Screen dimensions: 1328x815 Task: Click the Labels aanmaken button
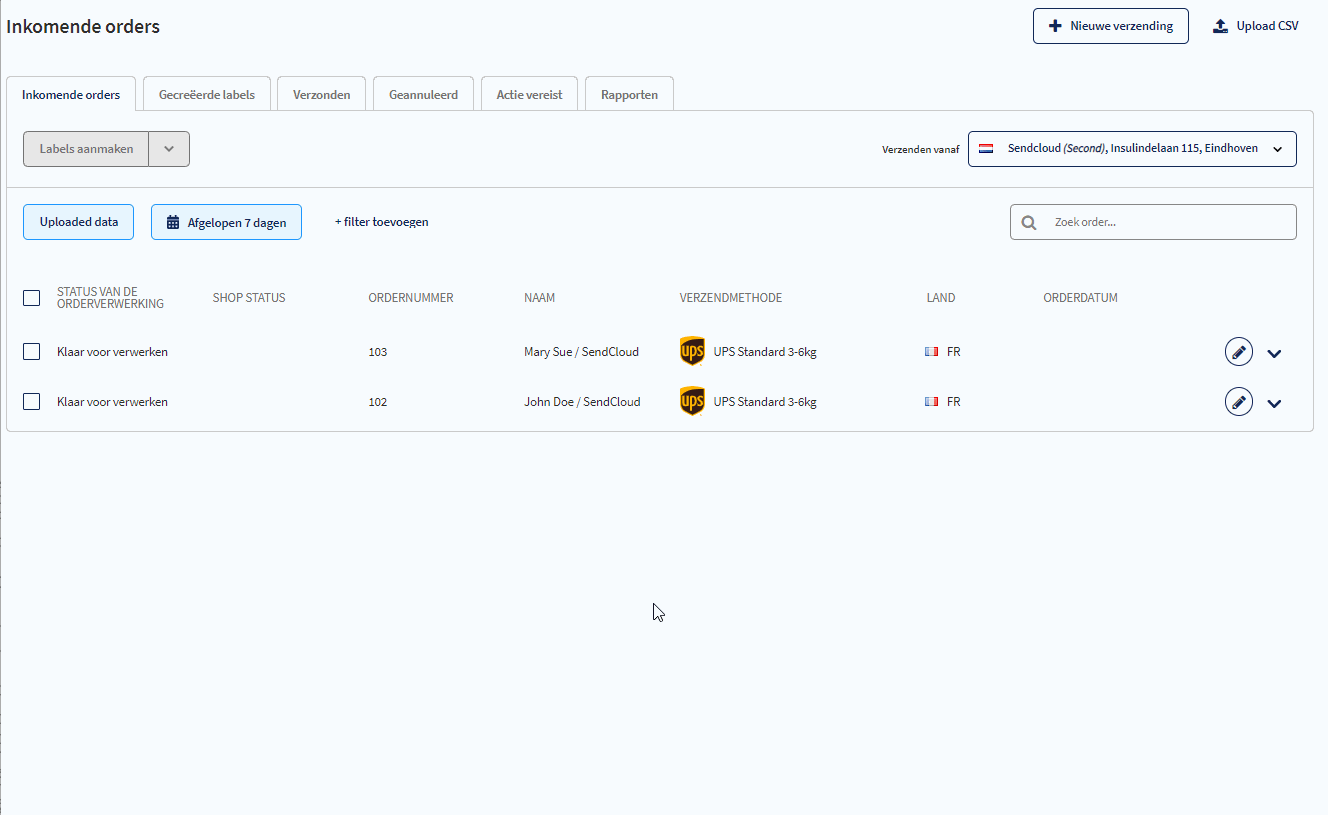(86, 149)
